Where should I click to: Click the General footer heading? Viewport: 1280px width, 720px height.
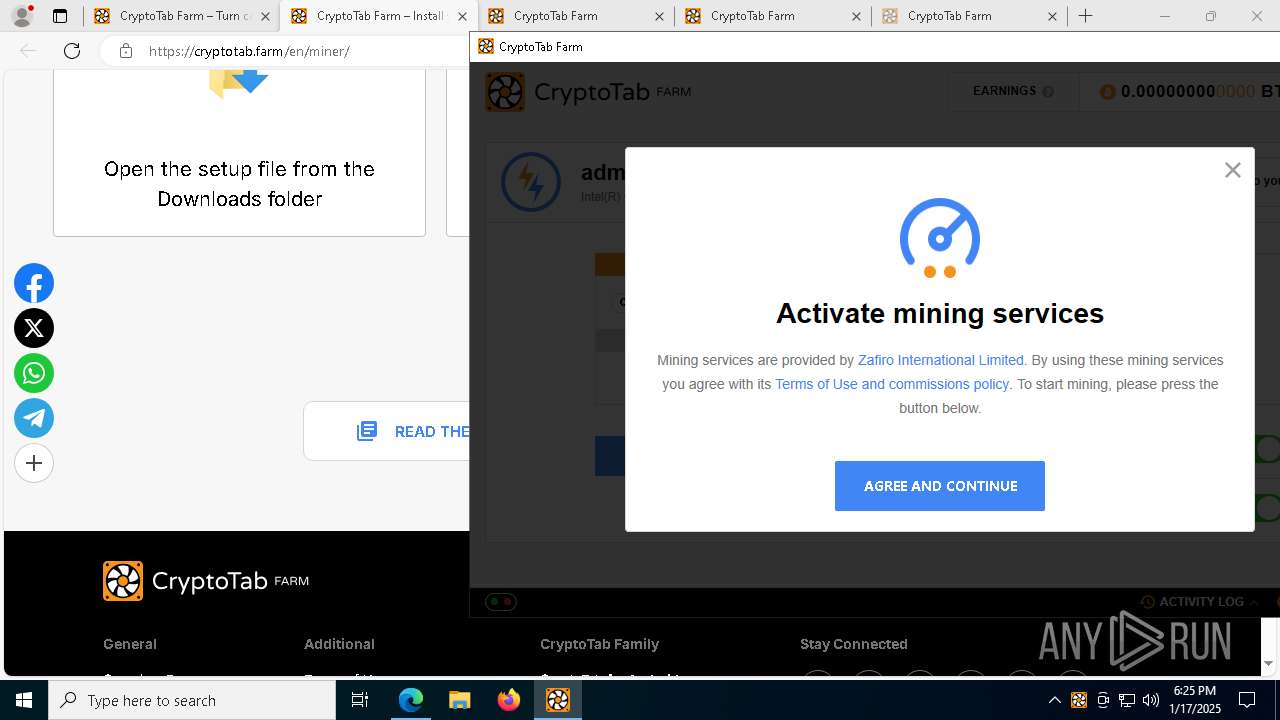(x=130, y=644)
